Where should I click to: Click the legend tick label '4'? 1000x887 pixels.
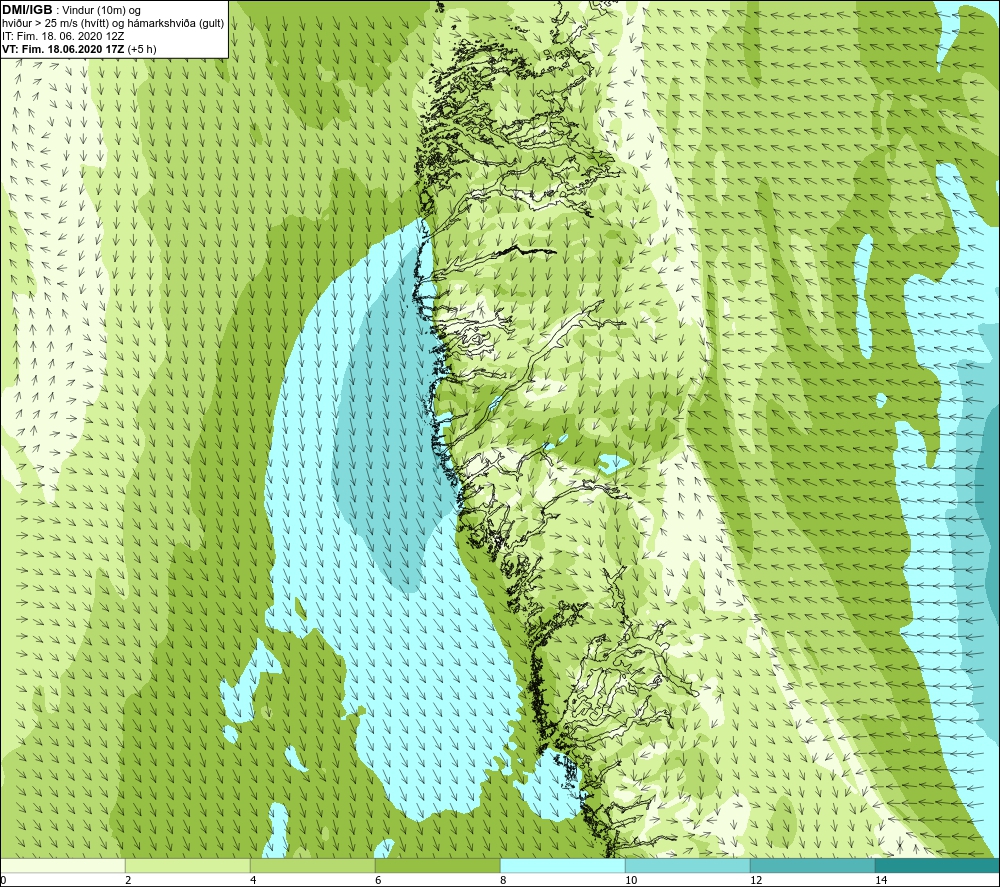(x=253, y=880)
